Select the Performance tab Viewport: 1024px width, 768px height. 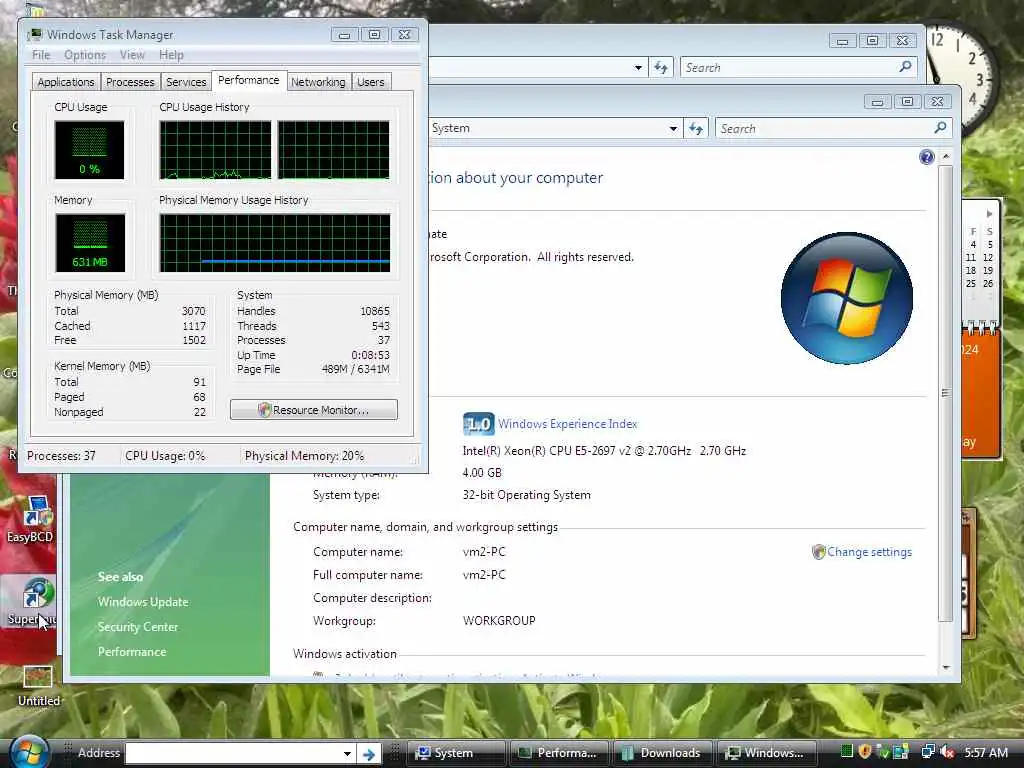click(249, 80)
